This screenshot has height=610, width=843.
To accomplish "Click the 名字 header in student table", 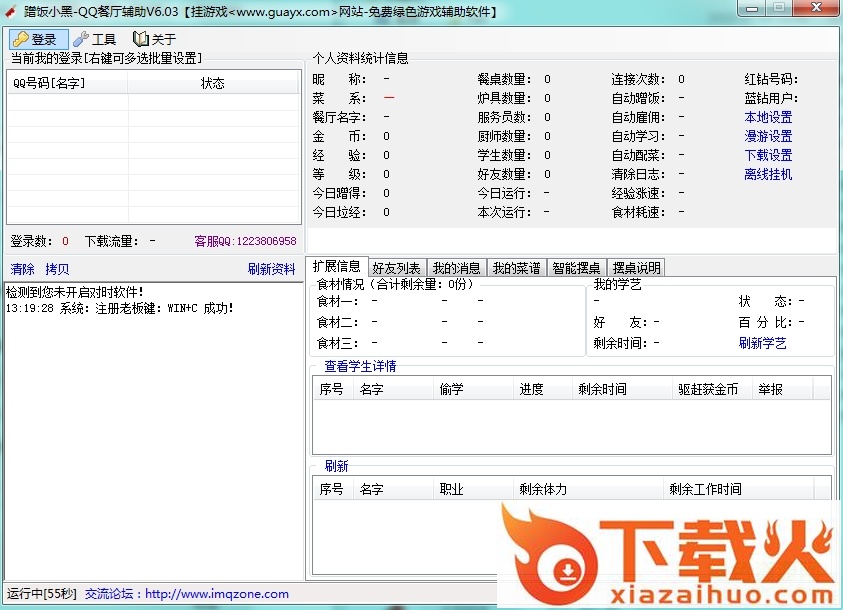I will [394, 389].
